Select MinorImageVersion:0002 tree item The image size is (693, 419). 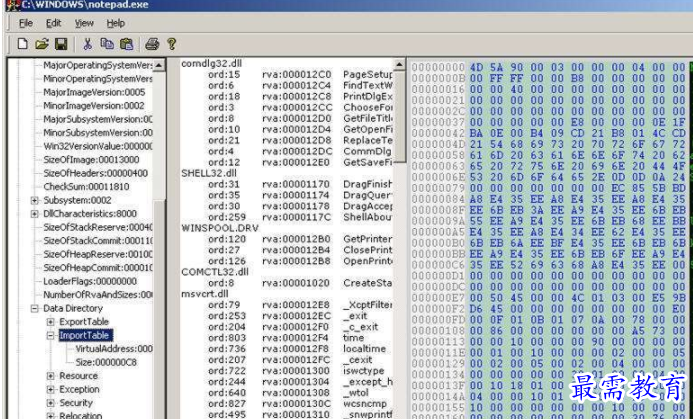coord(94,106)
